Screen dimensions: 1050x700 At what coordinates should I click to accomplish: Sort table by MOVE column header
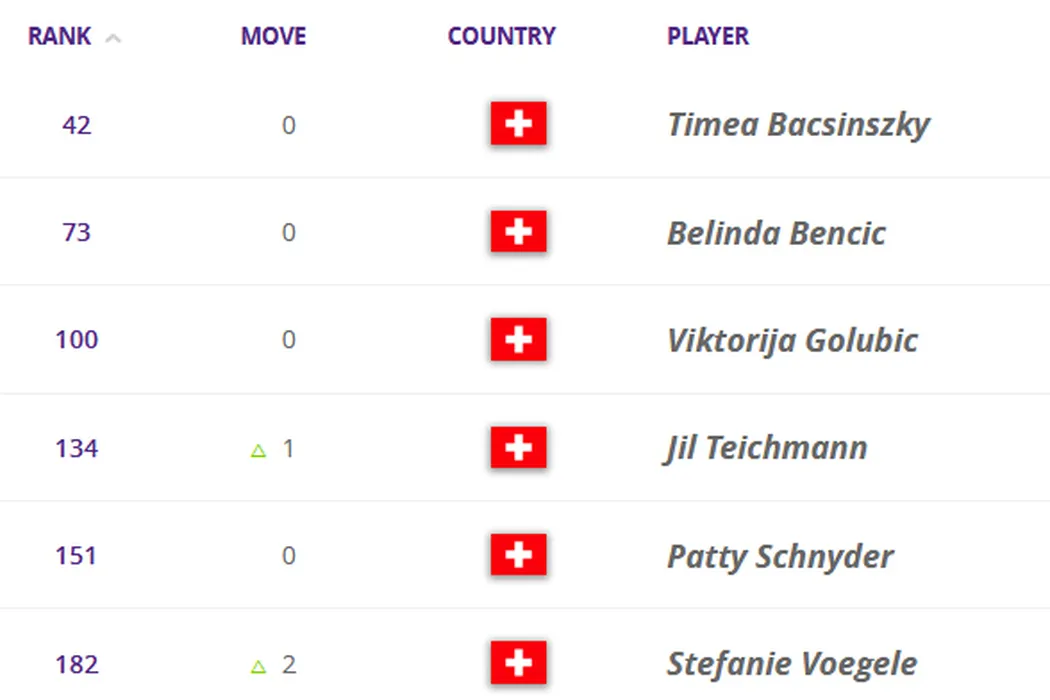pos(273,37)
